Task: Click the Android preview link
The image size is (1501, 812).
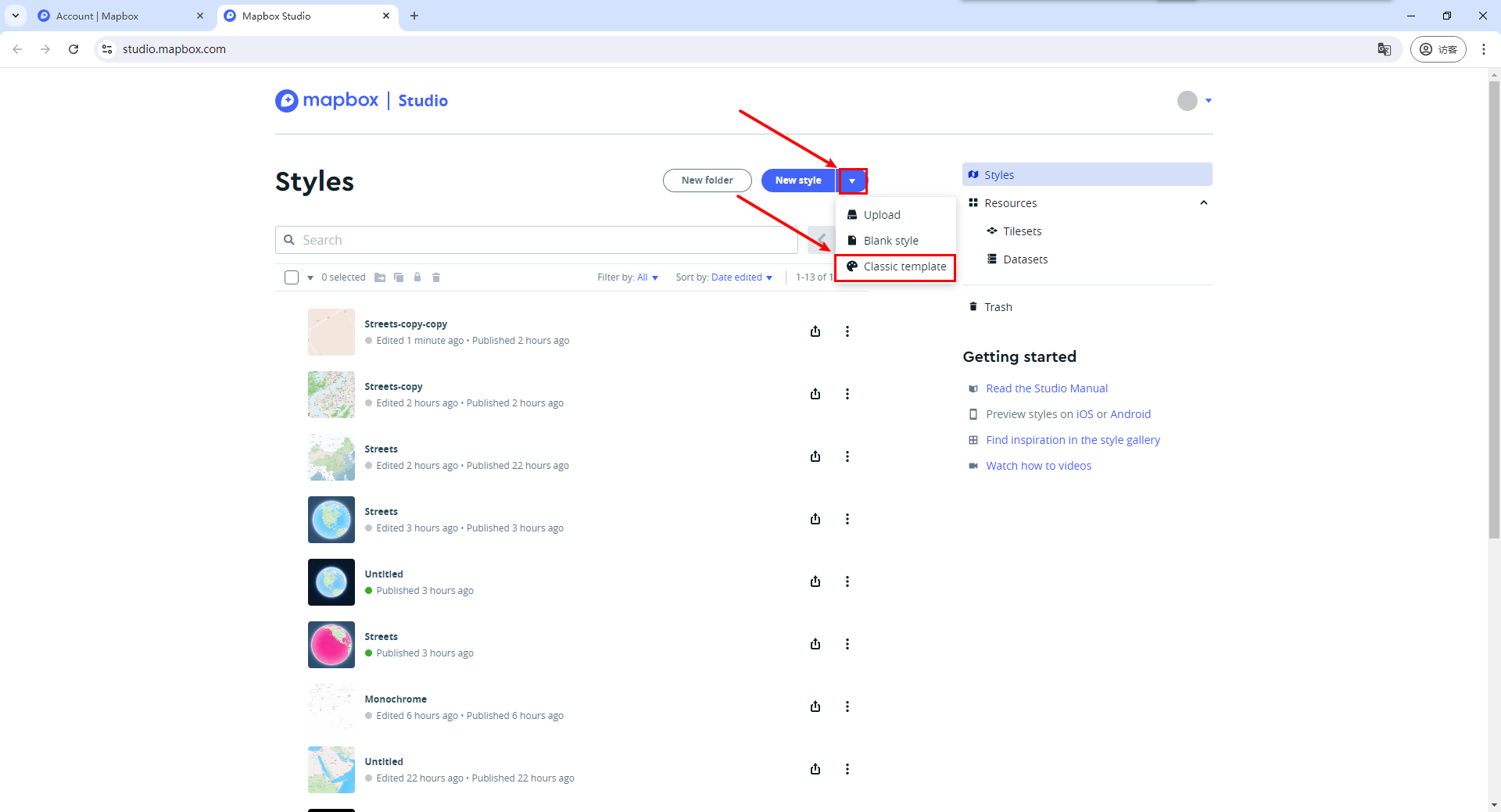Action: click(1130, 414)
